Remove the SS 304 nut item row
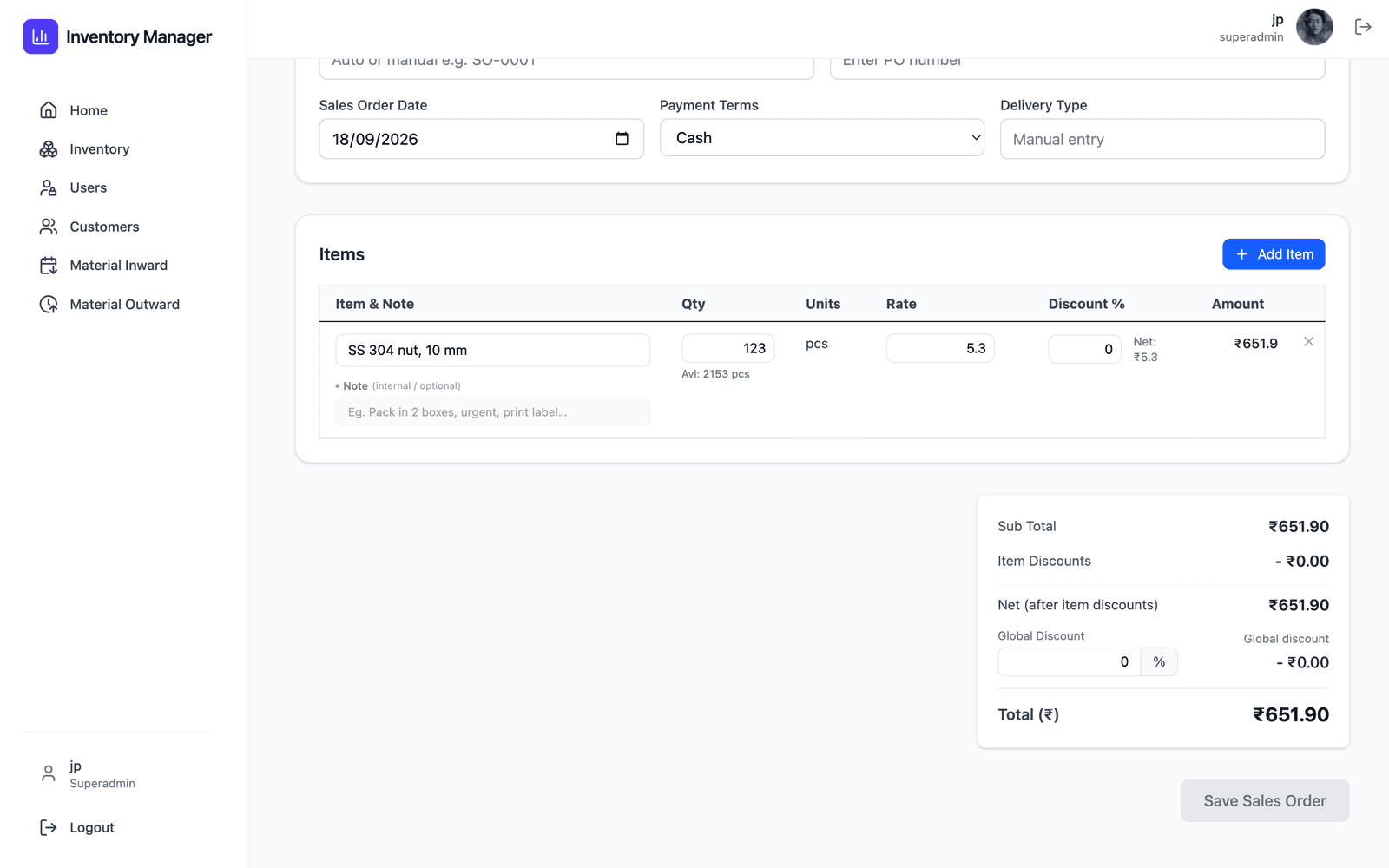Image resolution: width=1389 pixels, height=868 pixels. 1308,342
